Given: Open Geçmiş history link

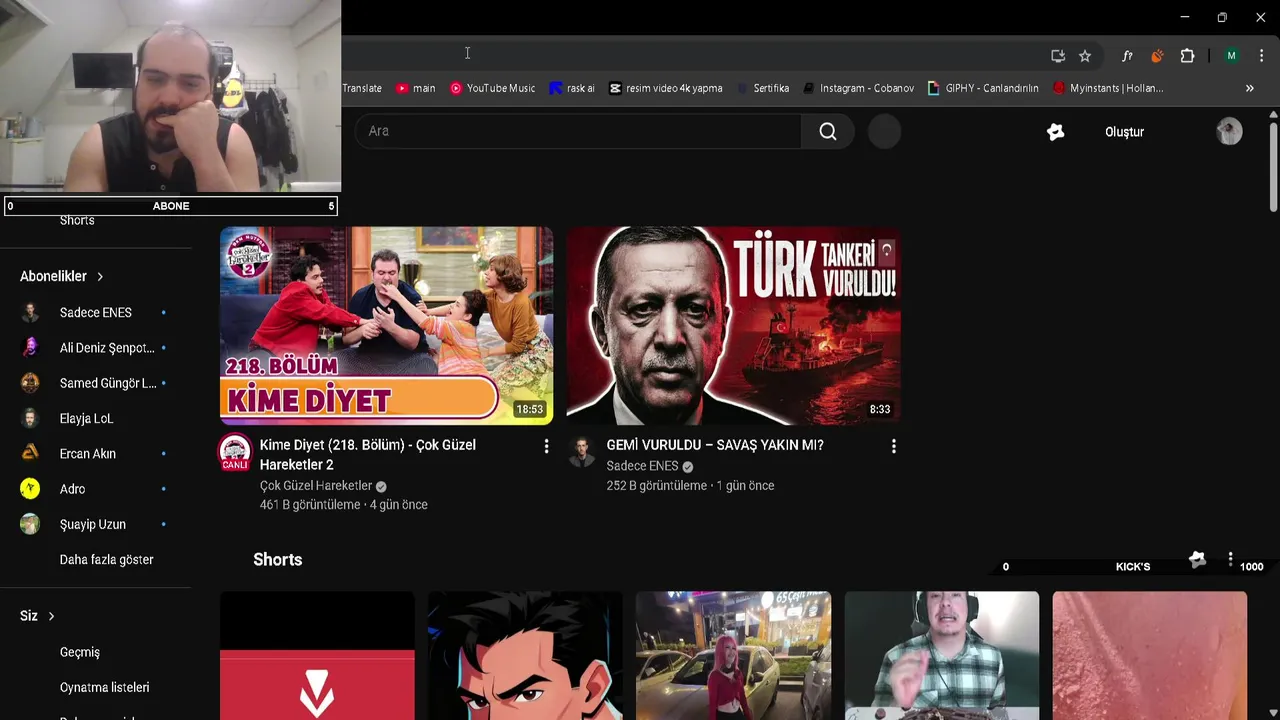Looking at the screenshot, I should click(x=80, y=652).
